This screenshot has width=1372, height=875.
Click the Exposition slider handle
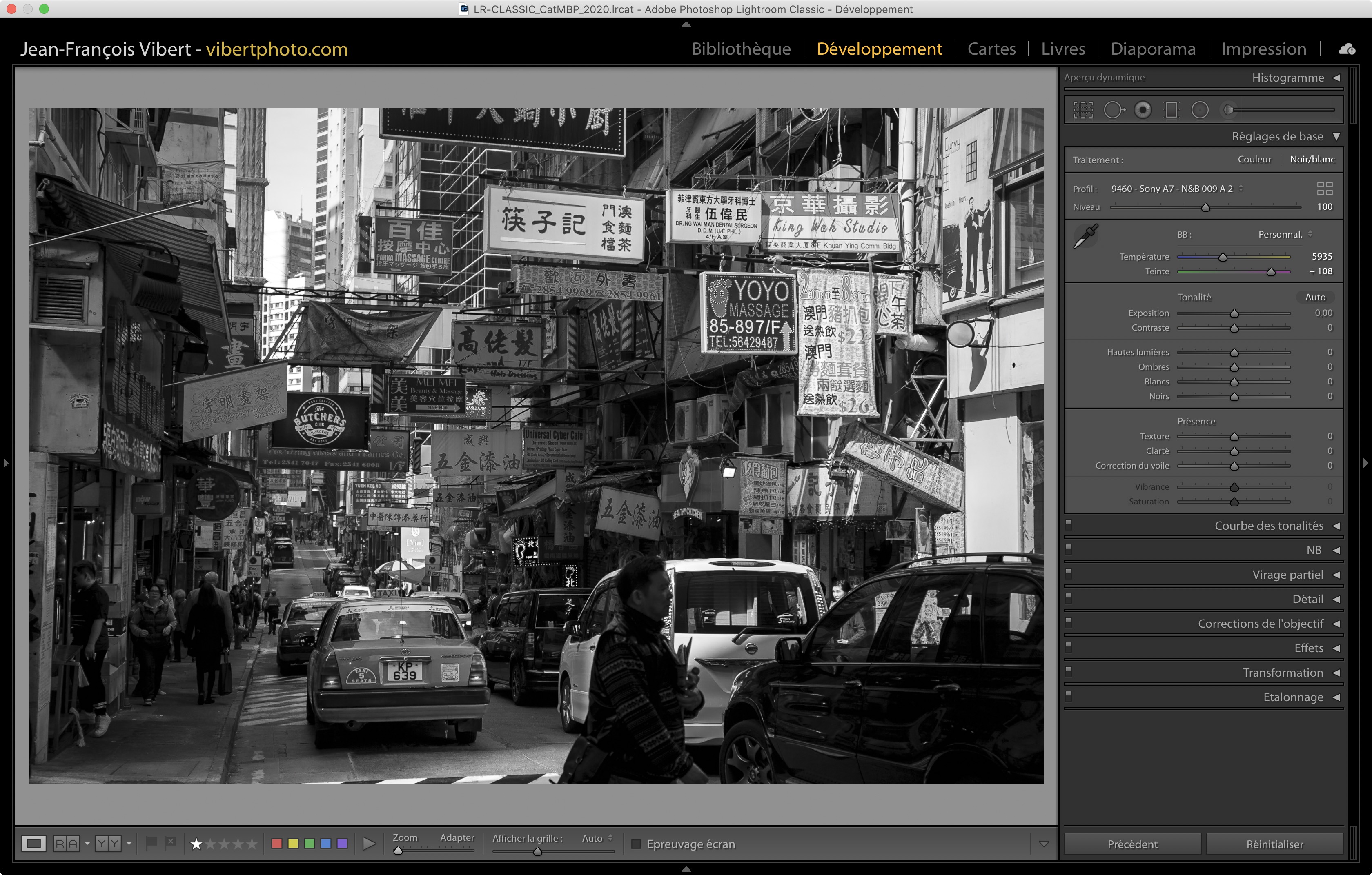point(1234,314)
